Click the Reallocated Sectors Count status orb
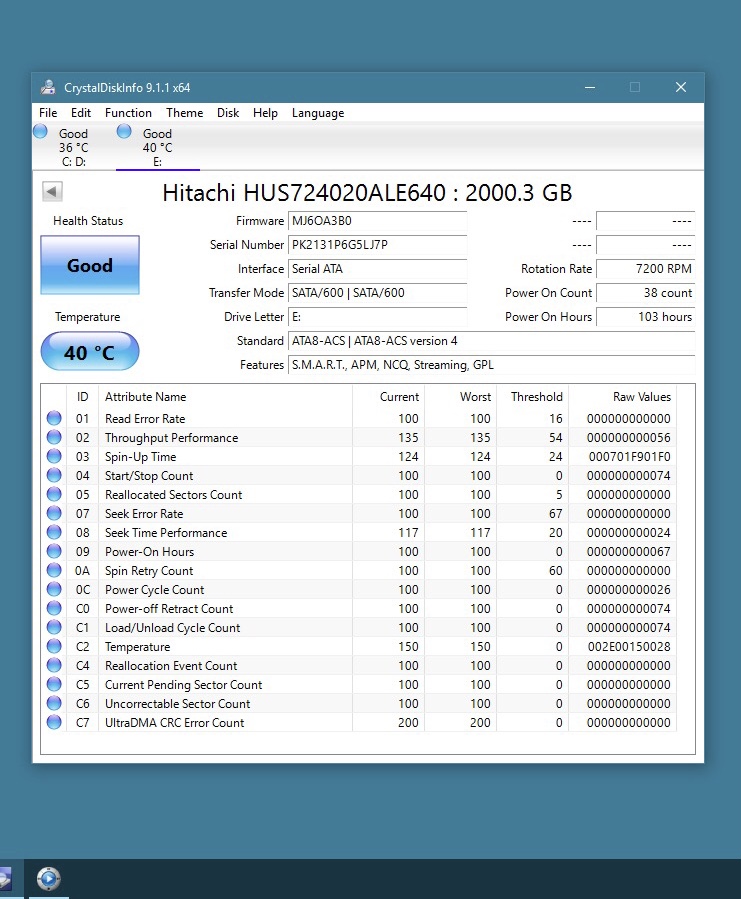The height and width of the screenshot is (899, 741). pos(54,494)
